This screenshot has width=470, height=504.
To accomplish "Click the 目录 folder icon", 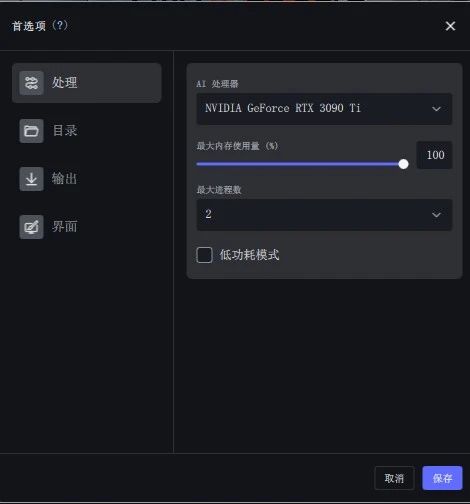I will click(31, 131).
